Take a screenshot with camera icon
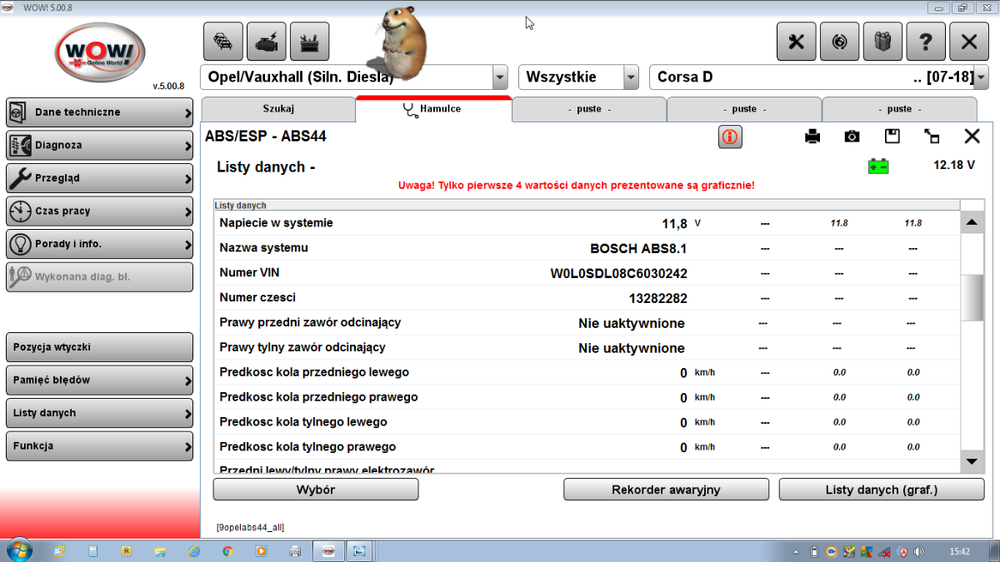Viewport: 1000px width, 562px height. (852, 137)
